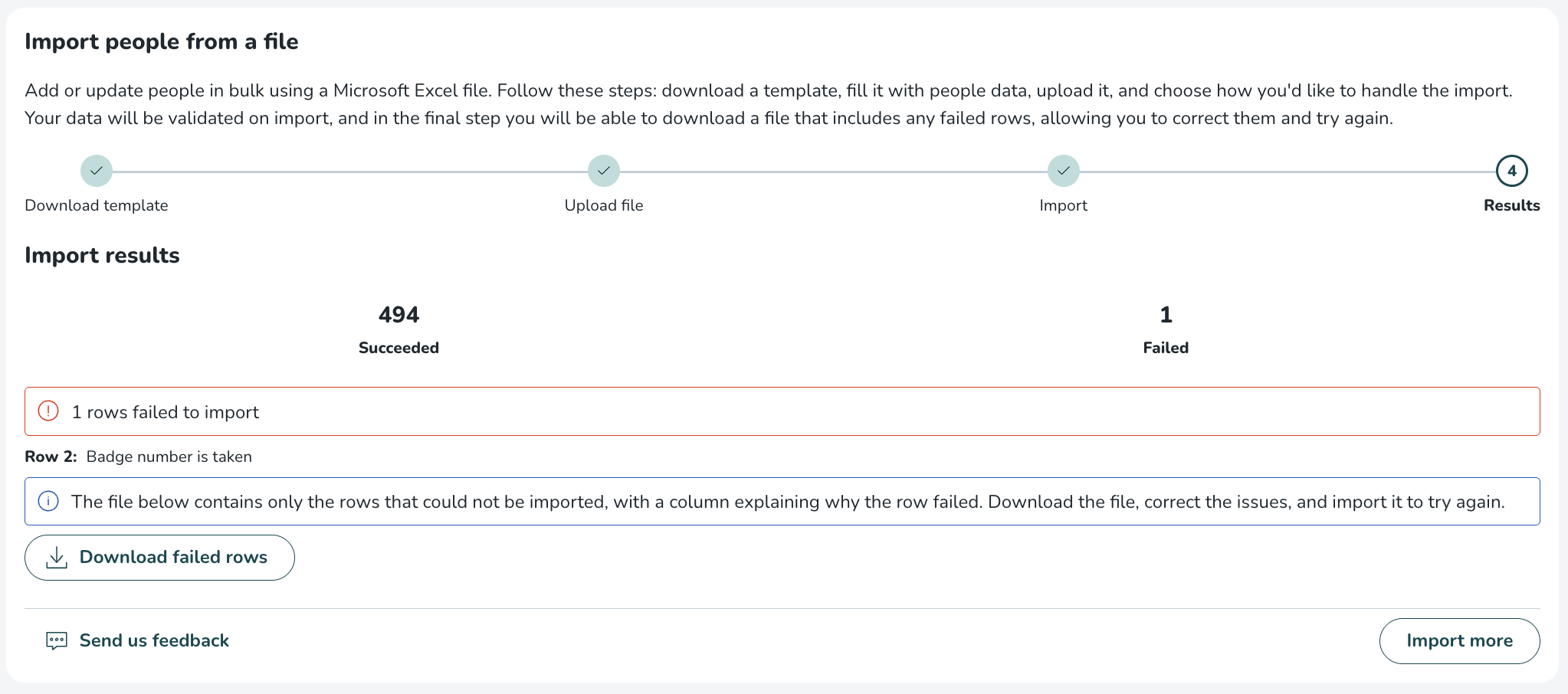Open the Send us feedback link
The height and width of the screenshot is (694, 1568).
point(154,640)
